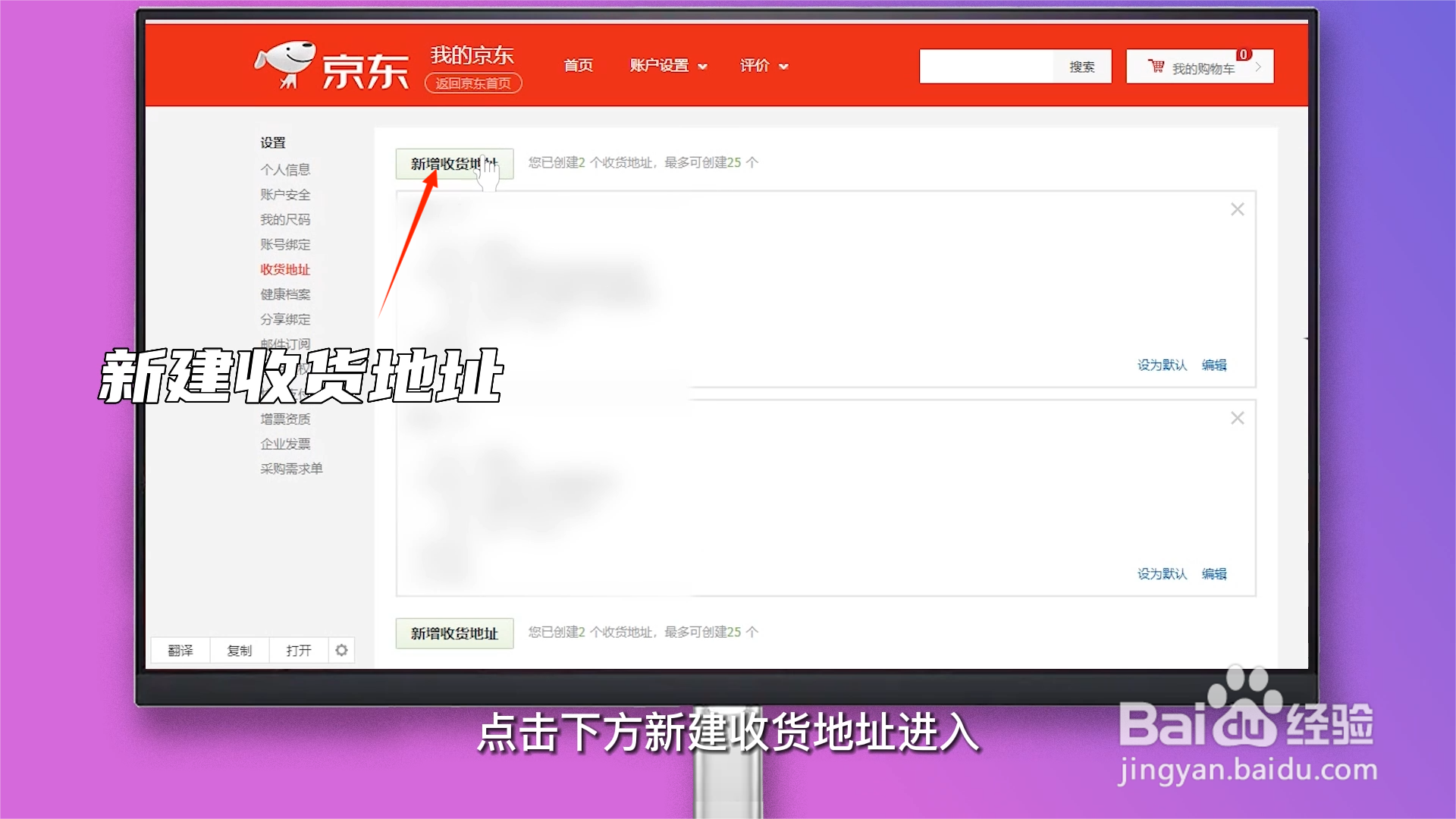Click the 搜索 button
The height and width of the screenshot is (819, 1456).
click(x=1082, y=67)
